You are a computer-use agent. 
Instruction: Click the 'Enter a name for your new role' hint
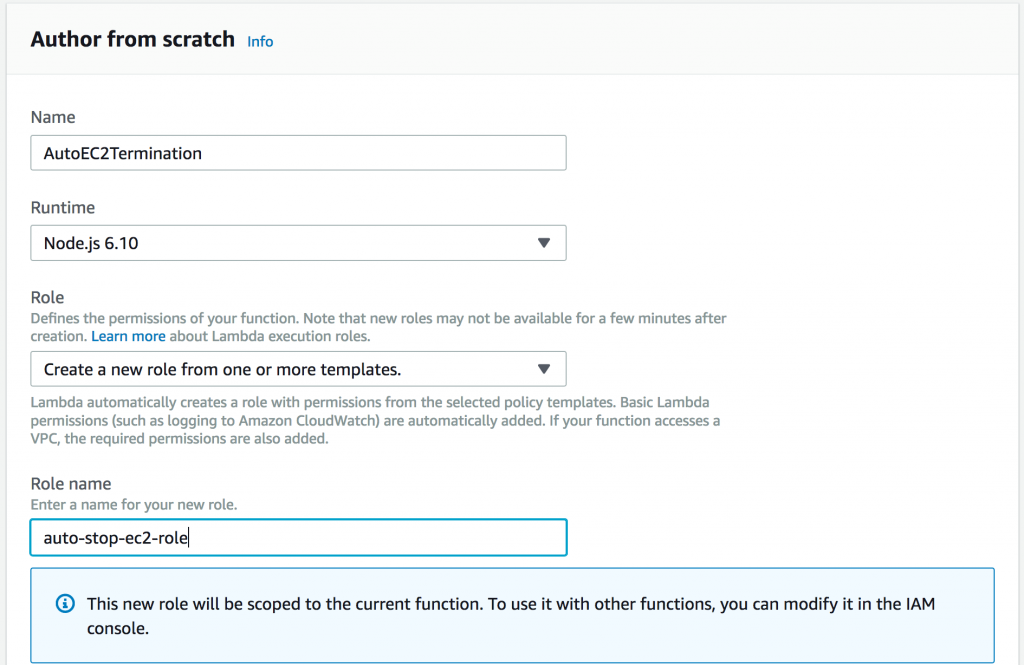pos(134,505)
